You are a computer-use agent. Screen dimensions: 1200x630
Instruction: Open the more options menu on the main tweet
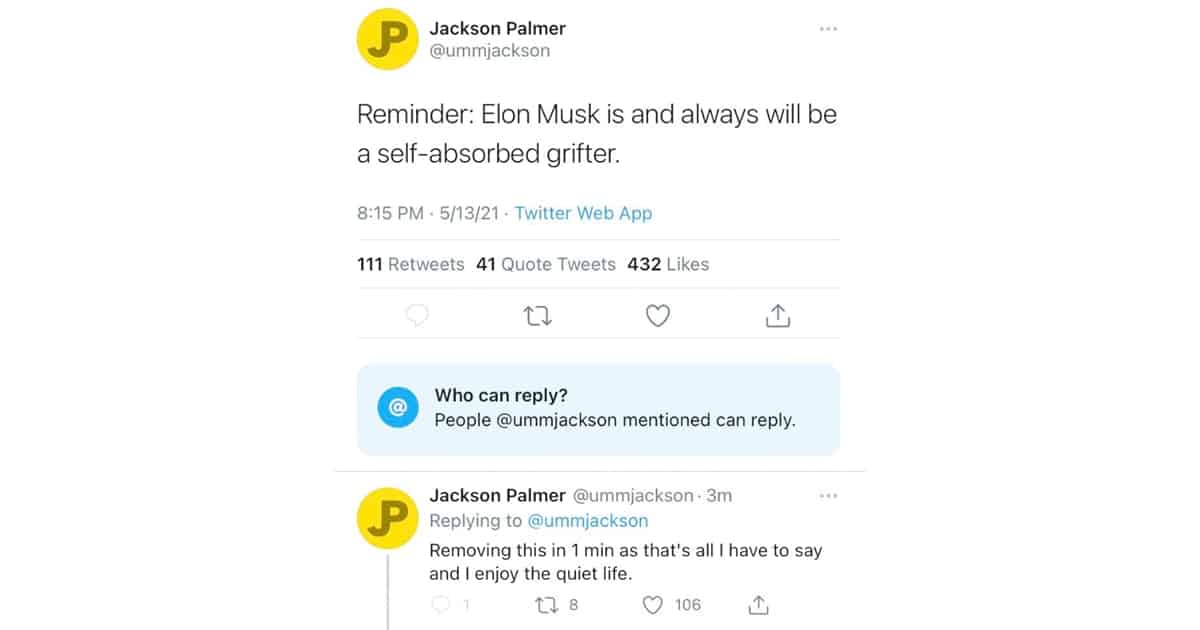pyautogui.click(x=828, y=29)
